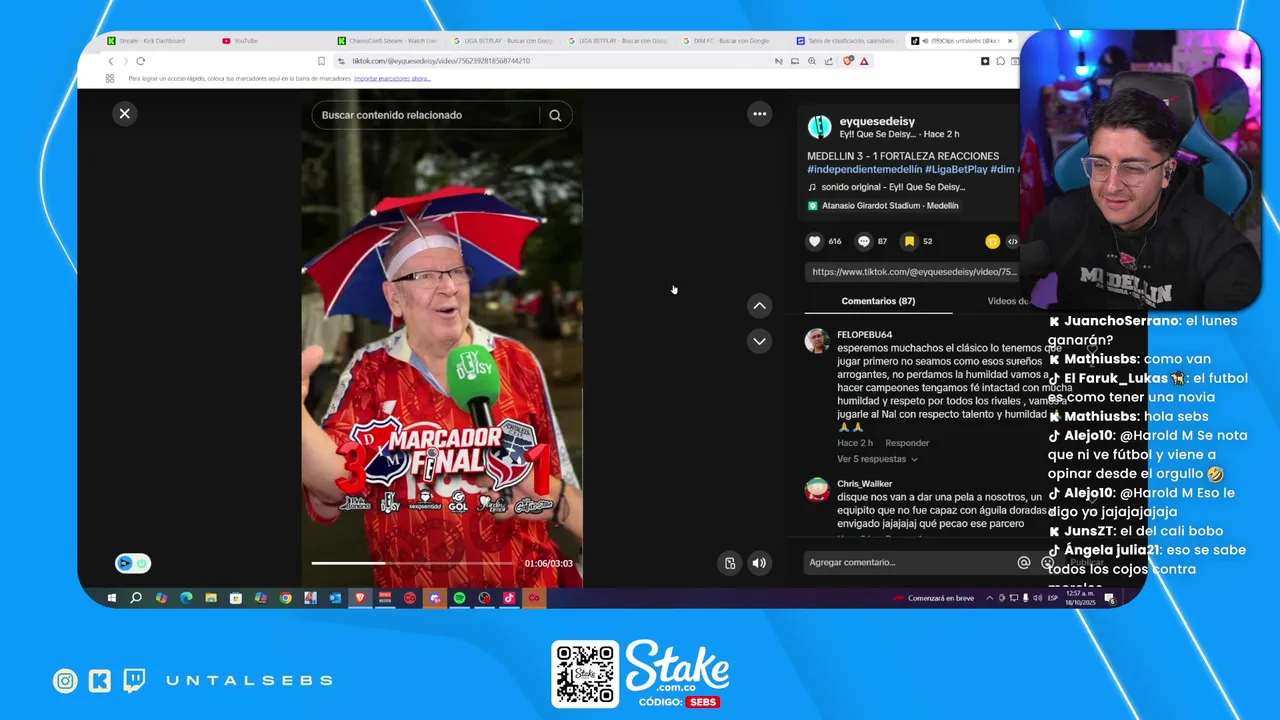Open the eyquesedeisy profile avatar
This screenshot has width=1280, height=720.
(x=819, y=127)
